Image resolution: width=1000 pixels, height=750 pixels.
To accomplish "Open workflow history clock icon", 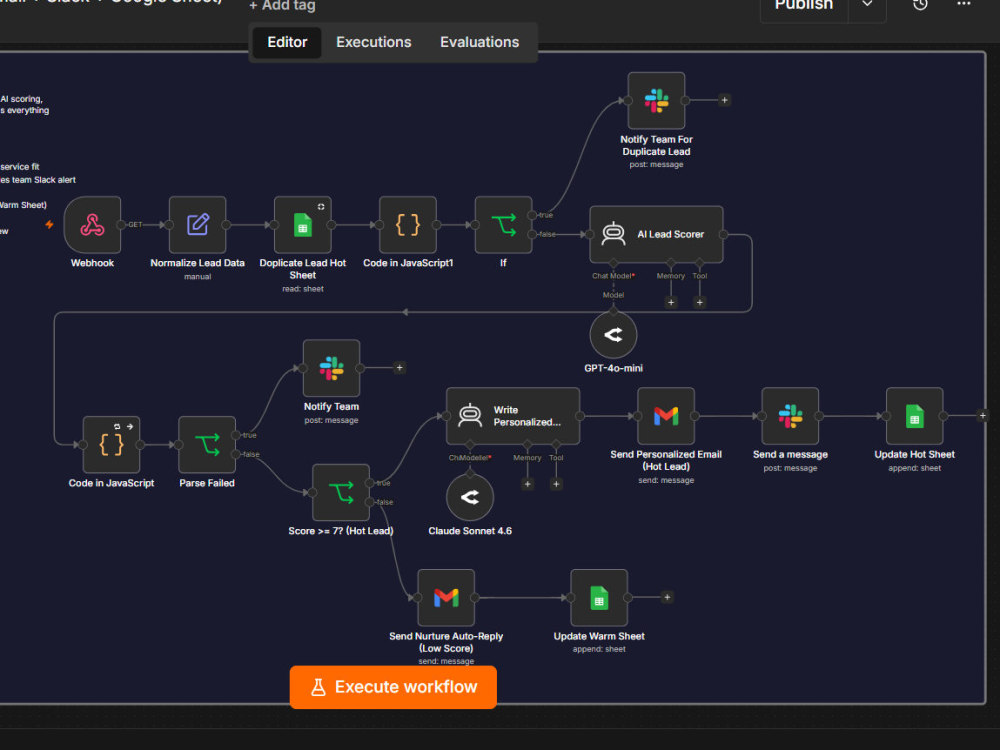I will pos(920,5).
